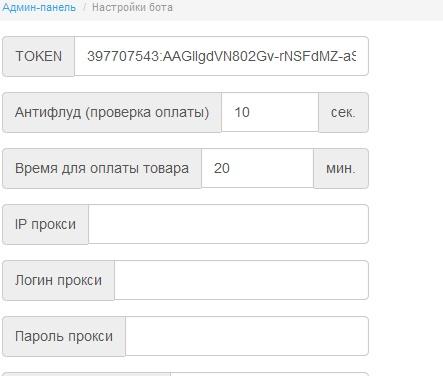The width and height of the screenshot is (443, 376).
Task: Click the Логин прокси label
Action: [x=58, y=280]
